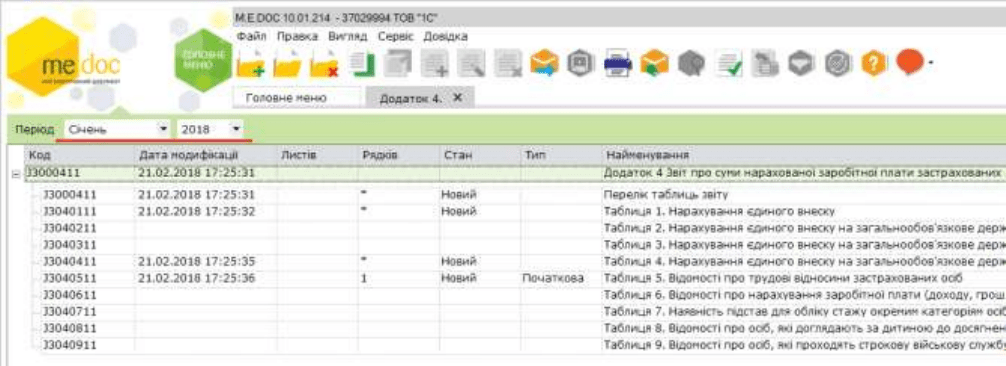Collapse the J3000411 tree root node
This screenshot has width=1006, height=366.
point(17,174)
